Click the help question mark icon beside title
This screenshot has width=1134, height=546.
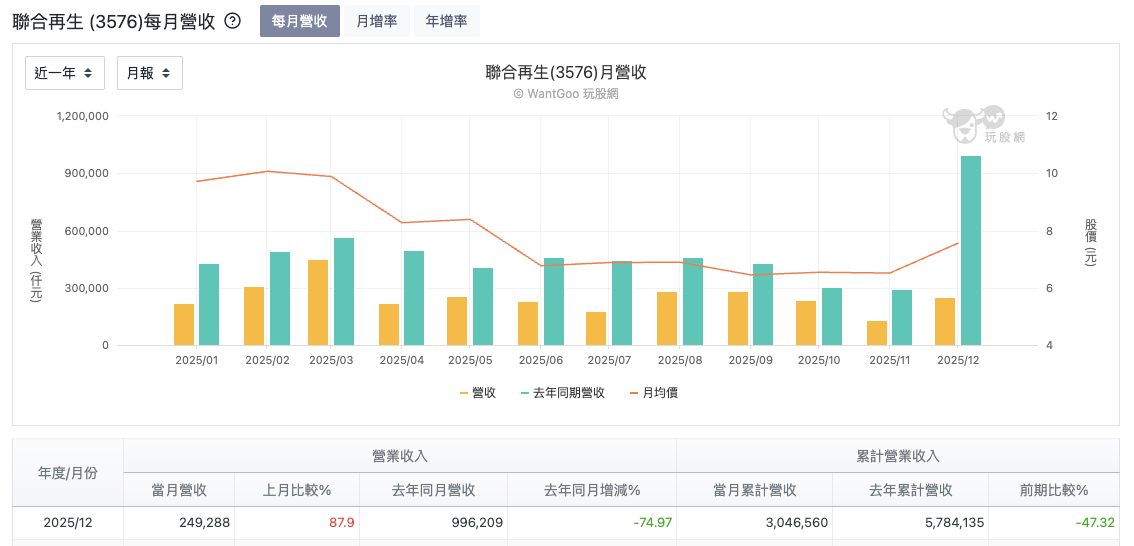coord(232,21)
